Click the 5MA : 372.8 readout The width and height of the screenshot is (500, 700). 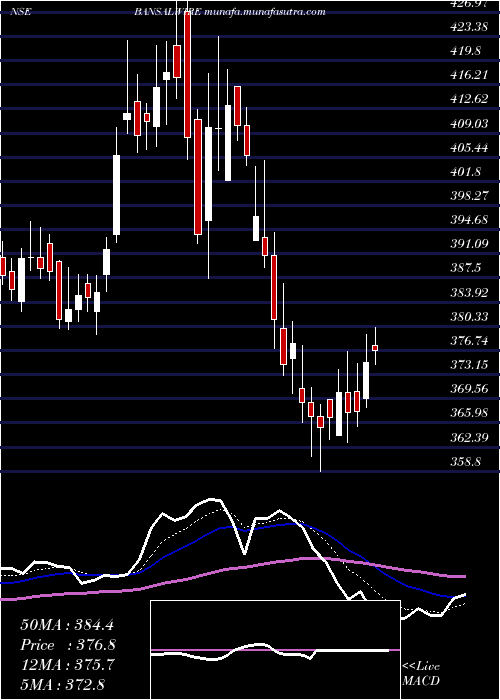pyautogui.click(x=62, y=684)
